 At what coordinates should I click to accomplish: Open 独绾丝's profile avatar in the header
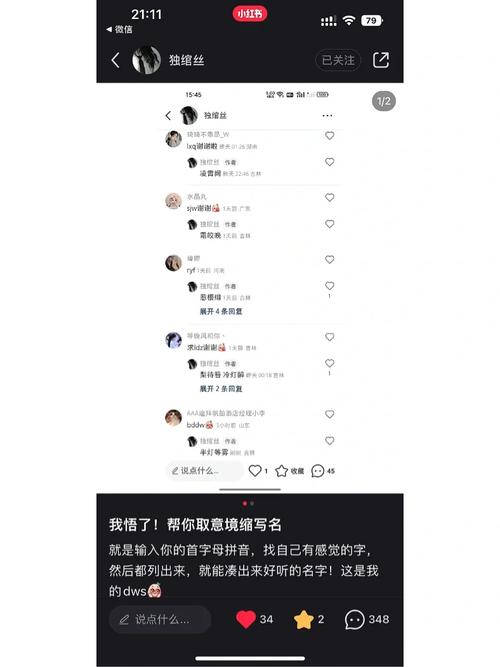(146, 60)
